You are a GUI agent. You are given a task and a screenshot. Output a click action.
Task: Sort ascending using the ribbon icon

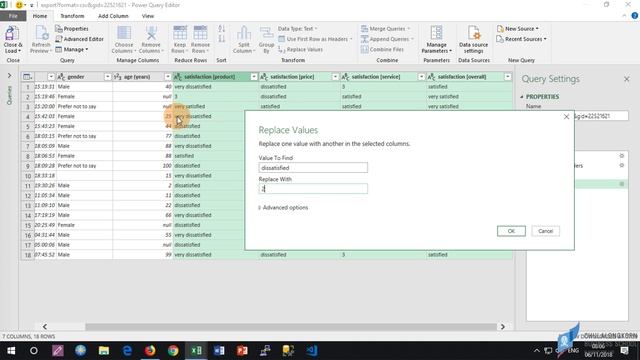click(x=222, y=29)
